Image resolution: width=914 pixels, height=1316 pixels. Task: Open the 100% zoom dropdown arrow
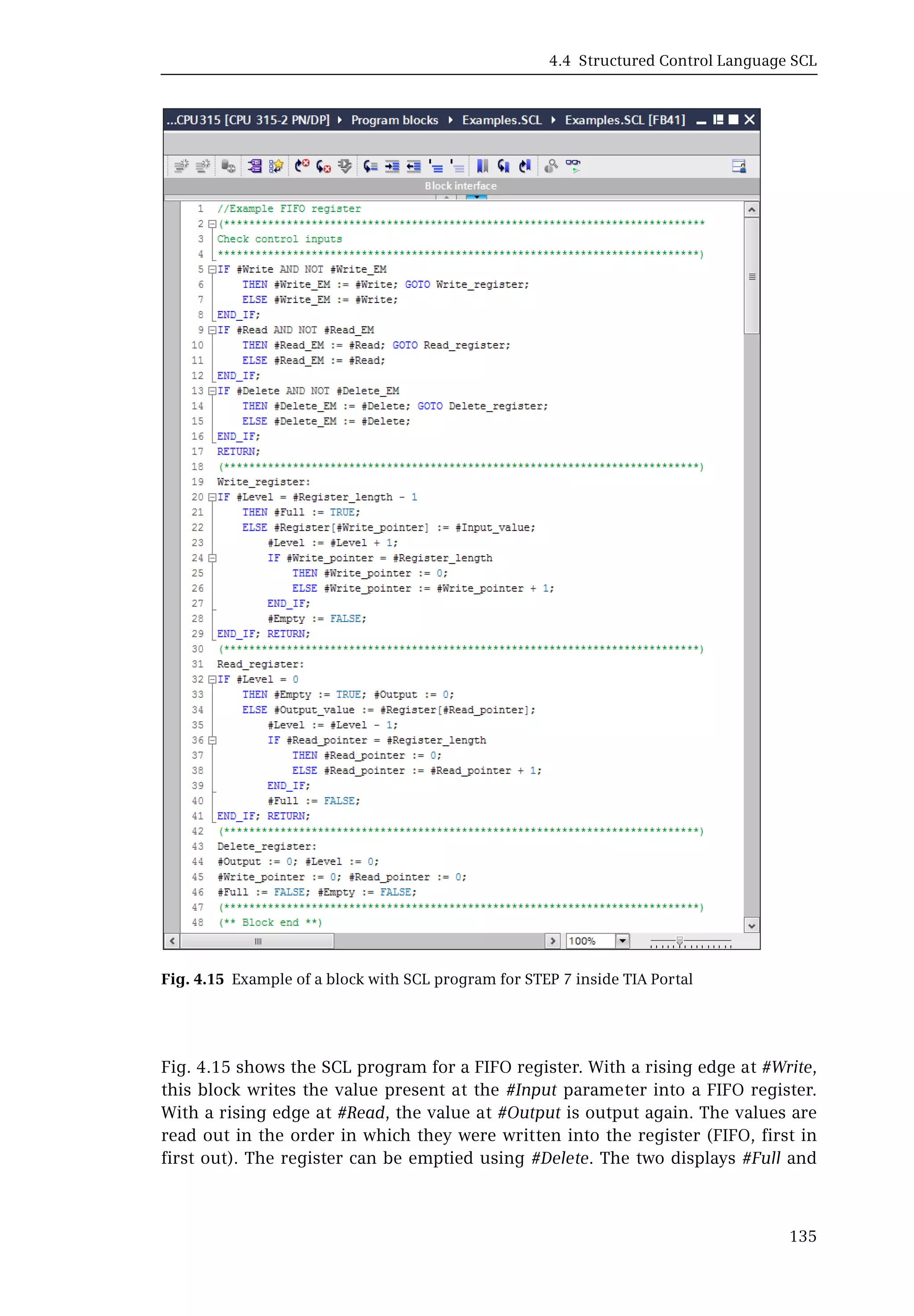623,941
